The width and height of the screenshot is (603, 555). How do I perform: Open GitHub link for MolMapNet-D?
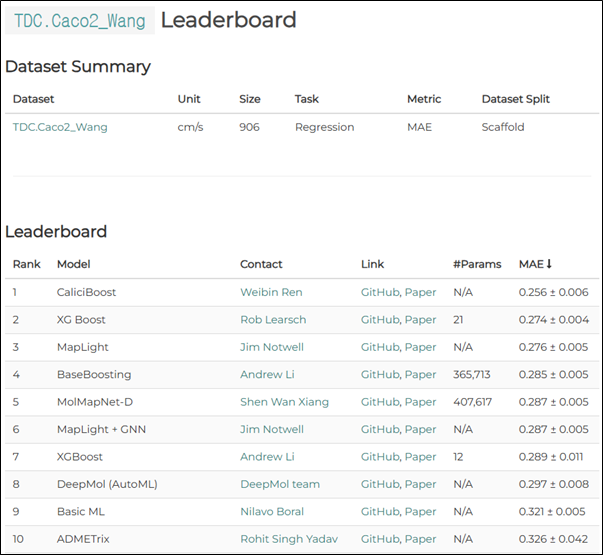[379, 402]
